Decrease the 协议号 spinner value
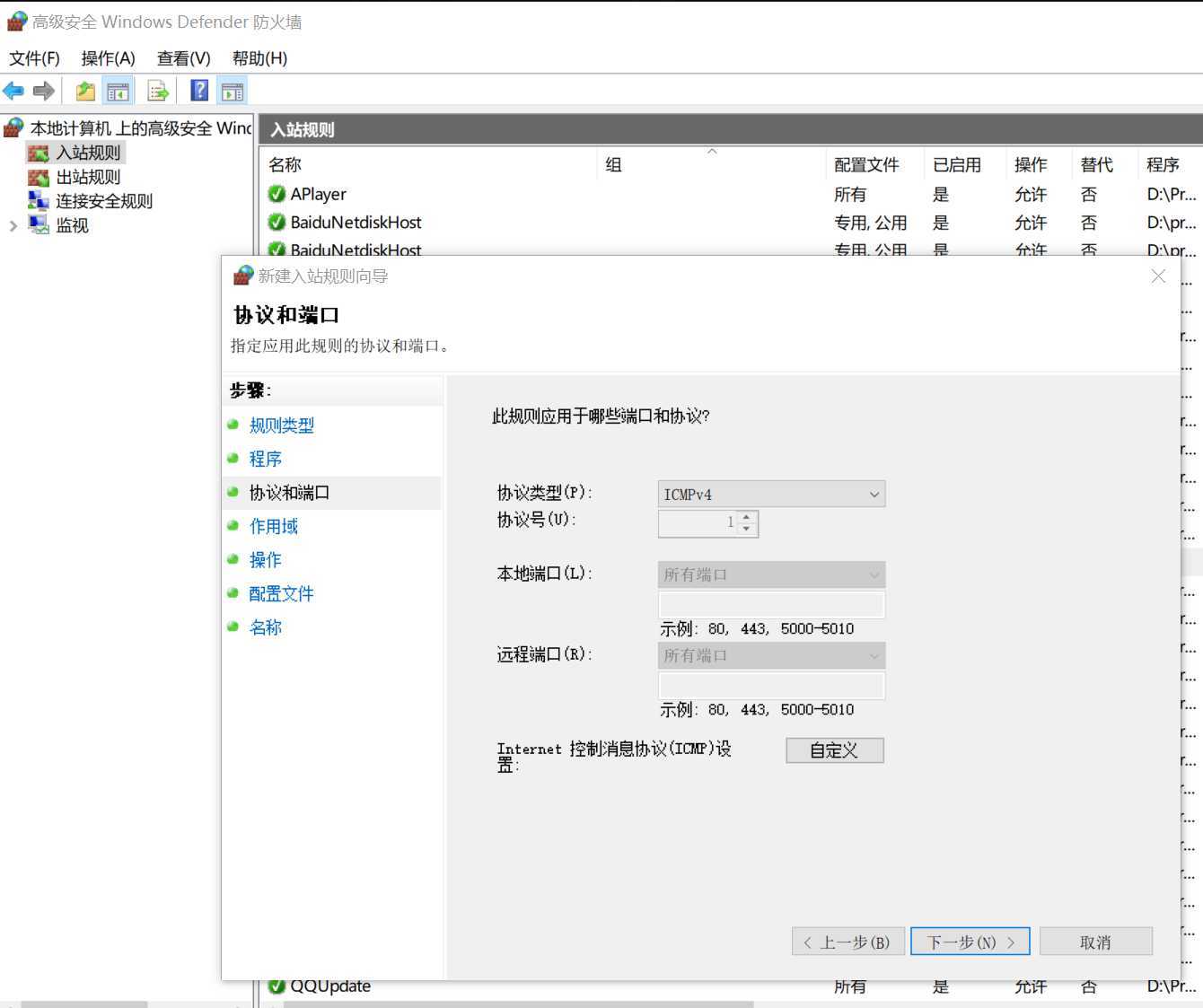Image resolution: width=1203 pixels, height=1008 pixels. tap(747, 530)
